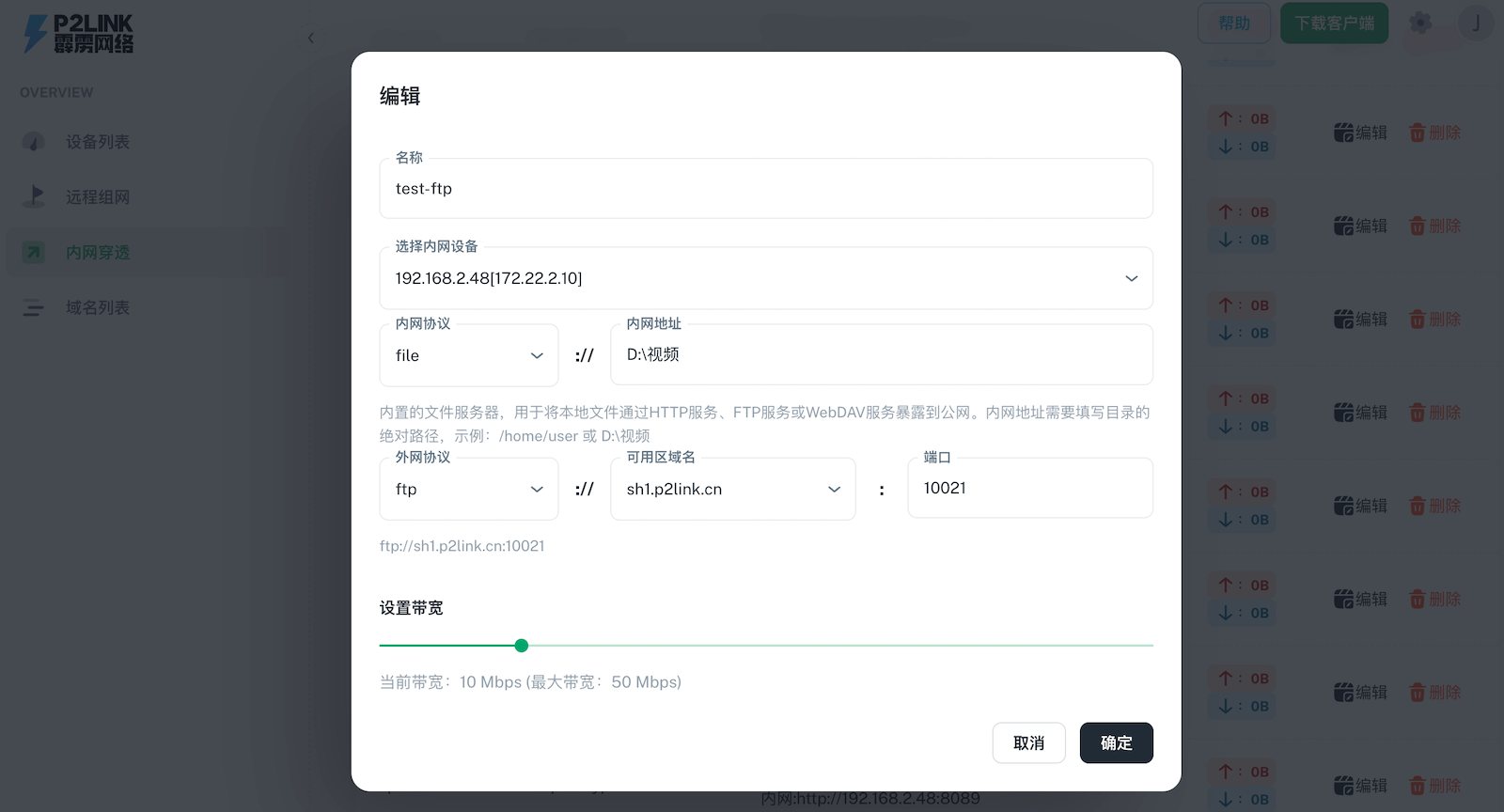
Task: Click the 下载客户端 button
Action: pos(1334,23)
